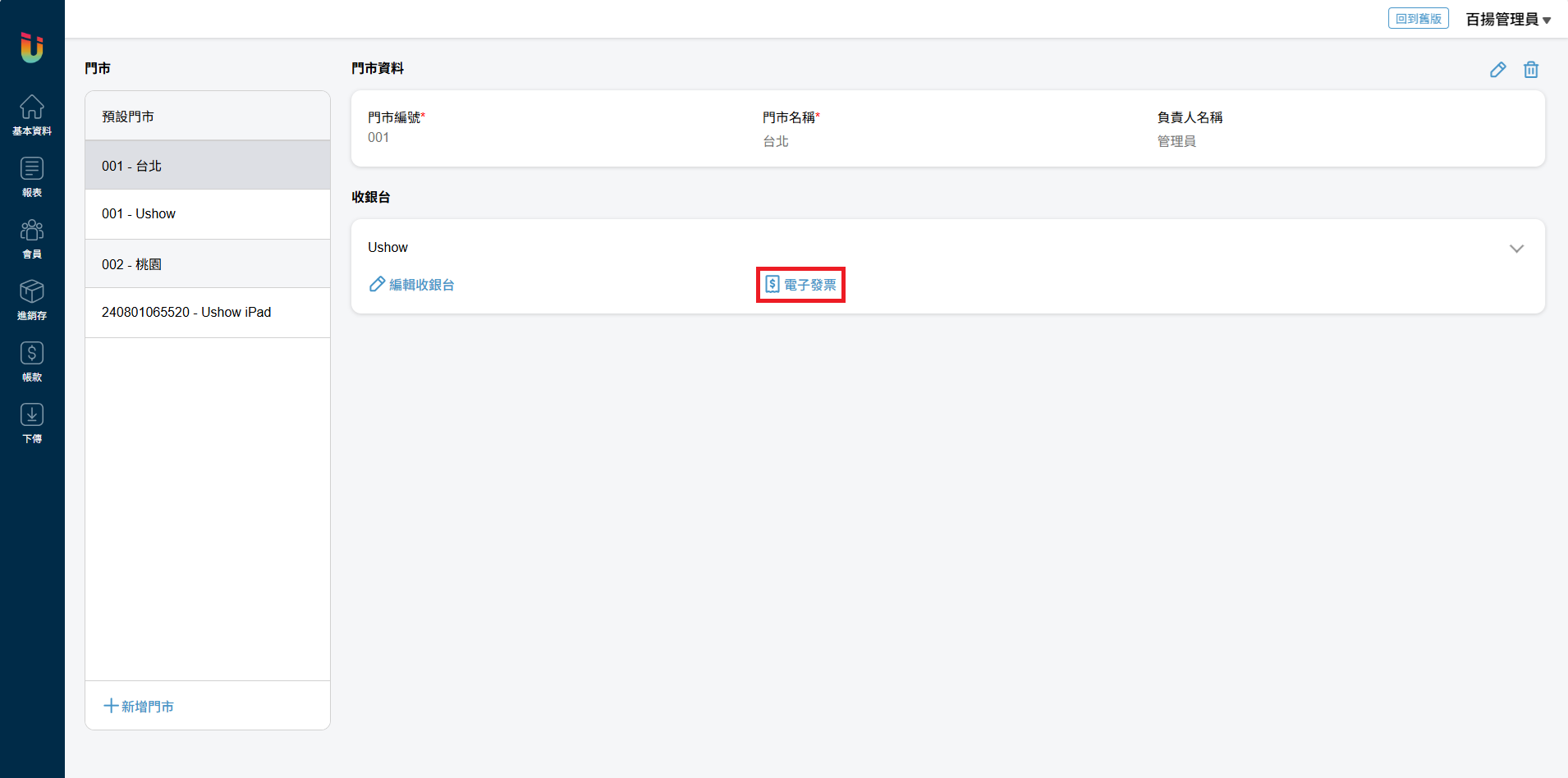
Task: Open the 進銷存 inventory section
Action: tap(32, 300)
